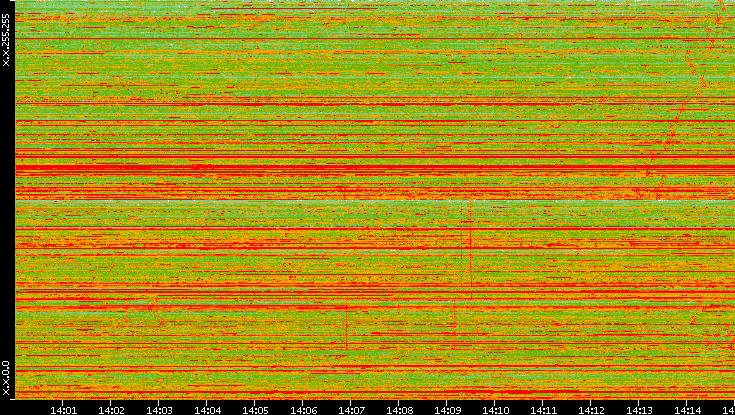Viewport: 735px width, 415px height.
Task: Click the 14:03 time axis label
Action: click(159, 410)
